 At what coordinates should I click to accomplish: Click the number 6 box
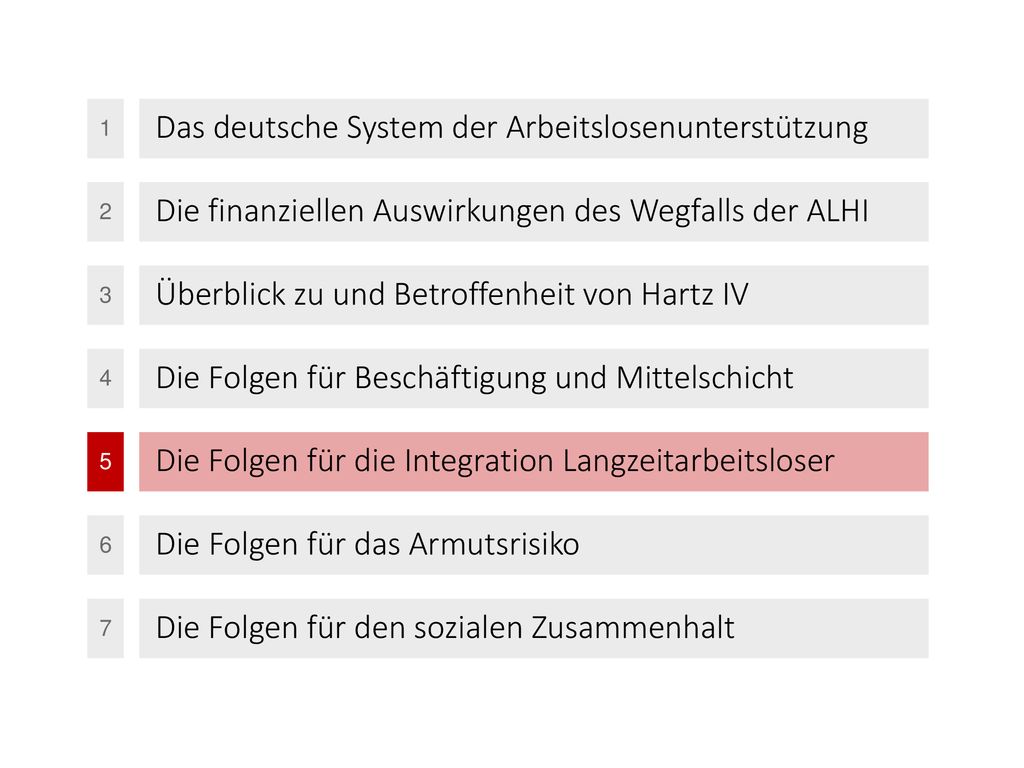click(105, 545)
